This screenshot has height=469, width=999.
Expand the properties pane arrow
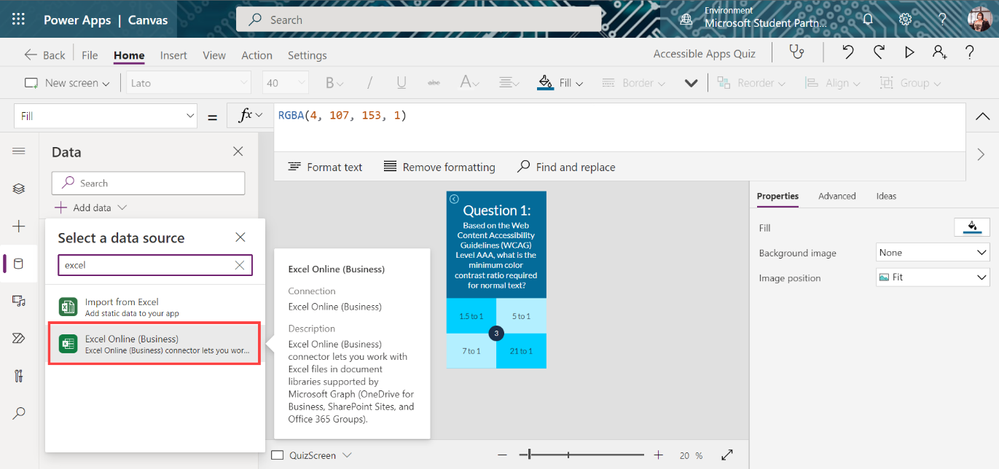click(981, 154)
